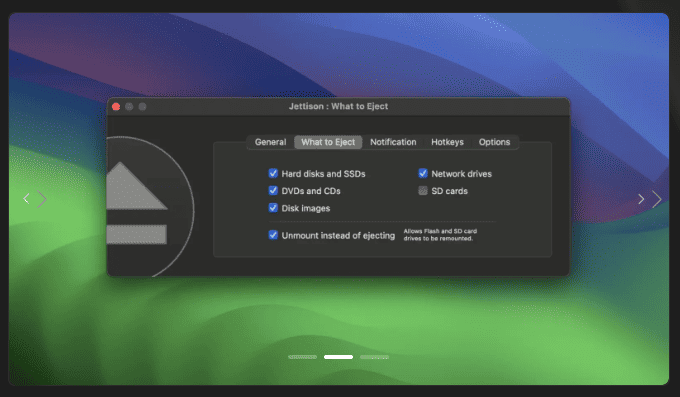Disable the Disk images checkbox
680x397 pixels.
click(x=273, y=208)
